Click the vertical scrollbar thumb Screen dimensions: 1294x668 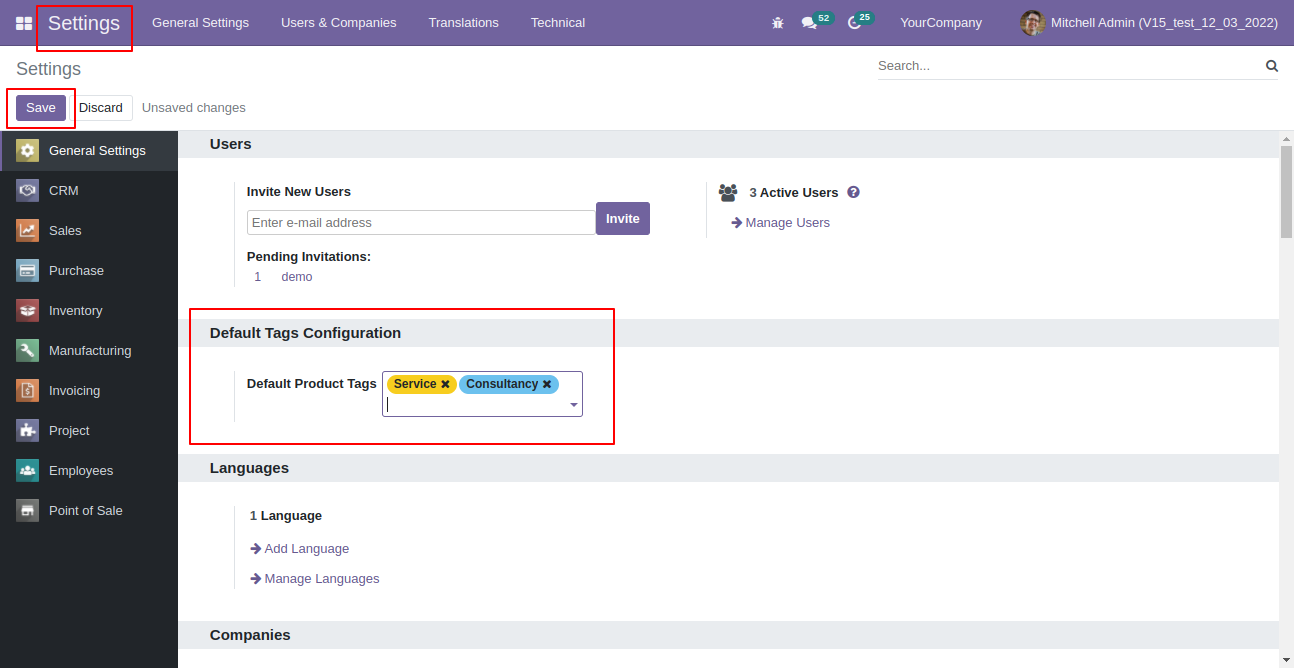1286,191
